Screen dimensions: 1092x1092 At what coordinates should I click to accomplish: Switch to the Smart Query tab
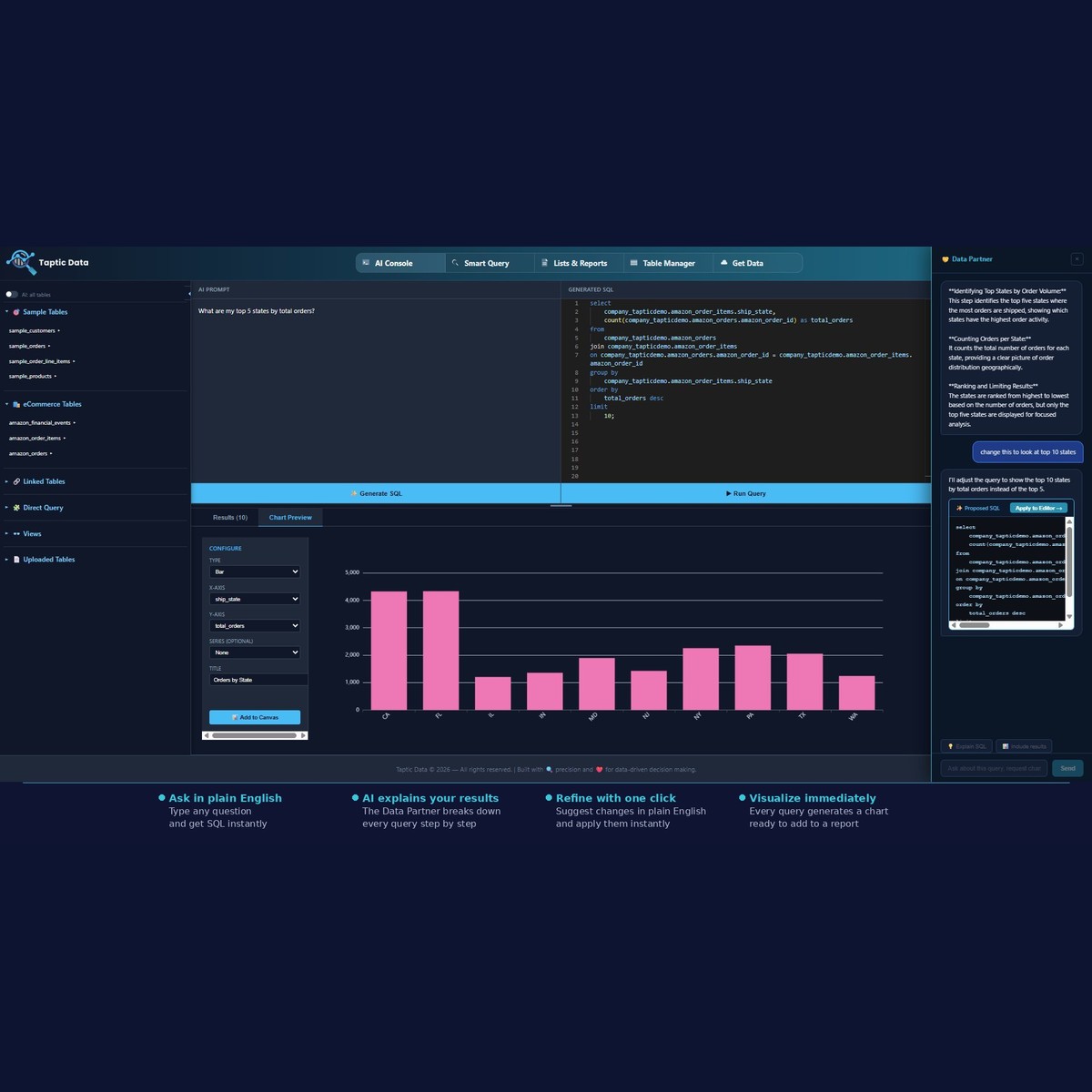pos(488,263)
